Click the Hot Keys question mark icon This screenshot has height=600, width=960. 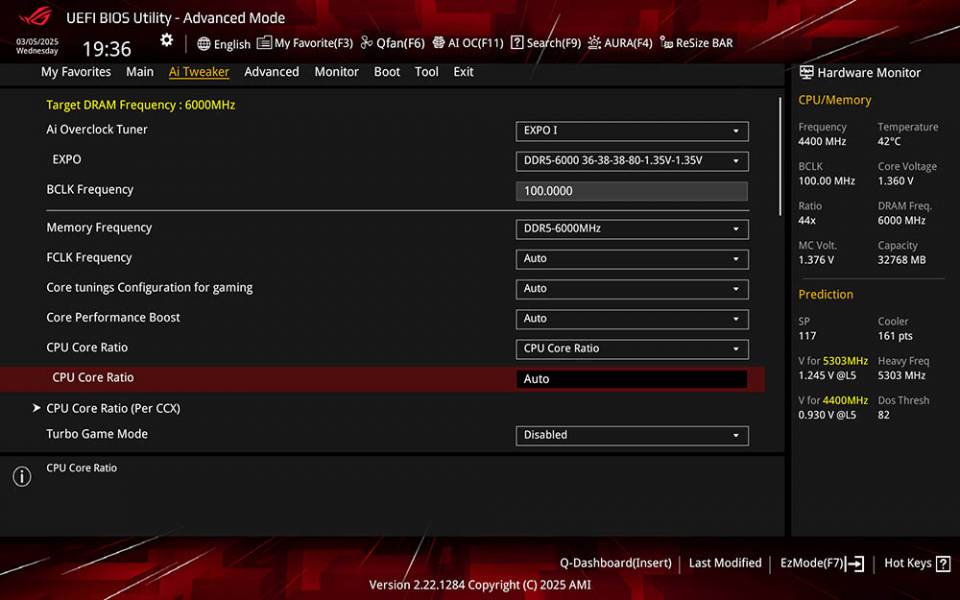point(943,563)
